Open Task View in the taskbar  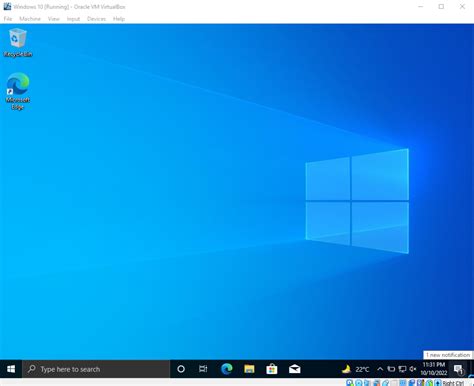point(203,369)
